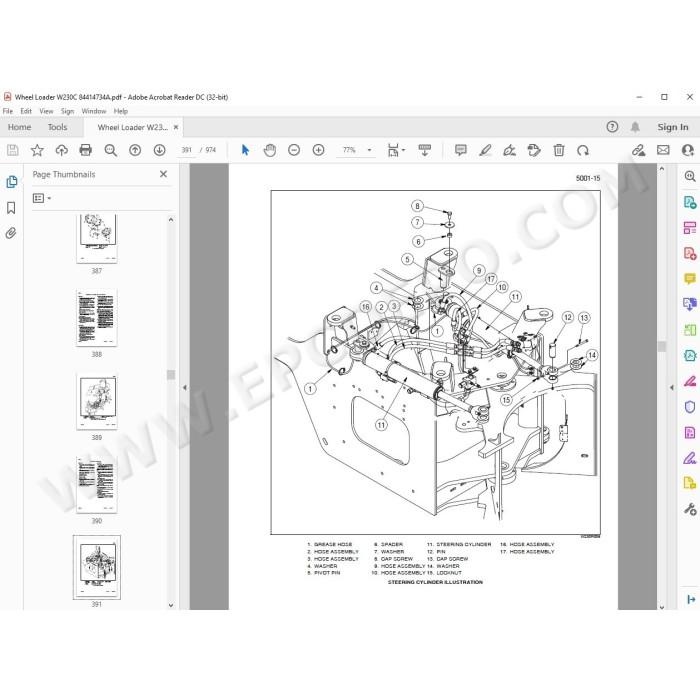Open More Tools wrench icon
The width and height of the screenshot is (700, 700).
coord(690,509)
